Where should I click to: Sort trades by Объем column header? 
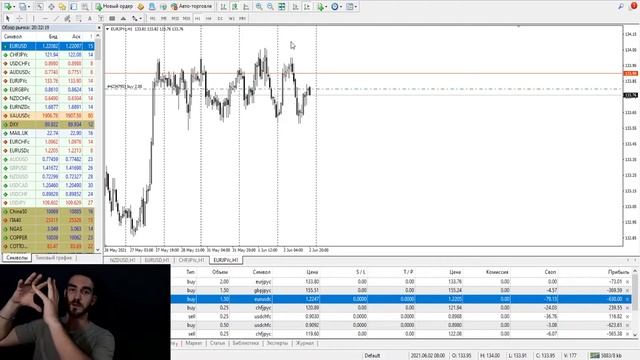point(220,272)
